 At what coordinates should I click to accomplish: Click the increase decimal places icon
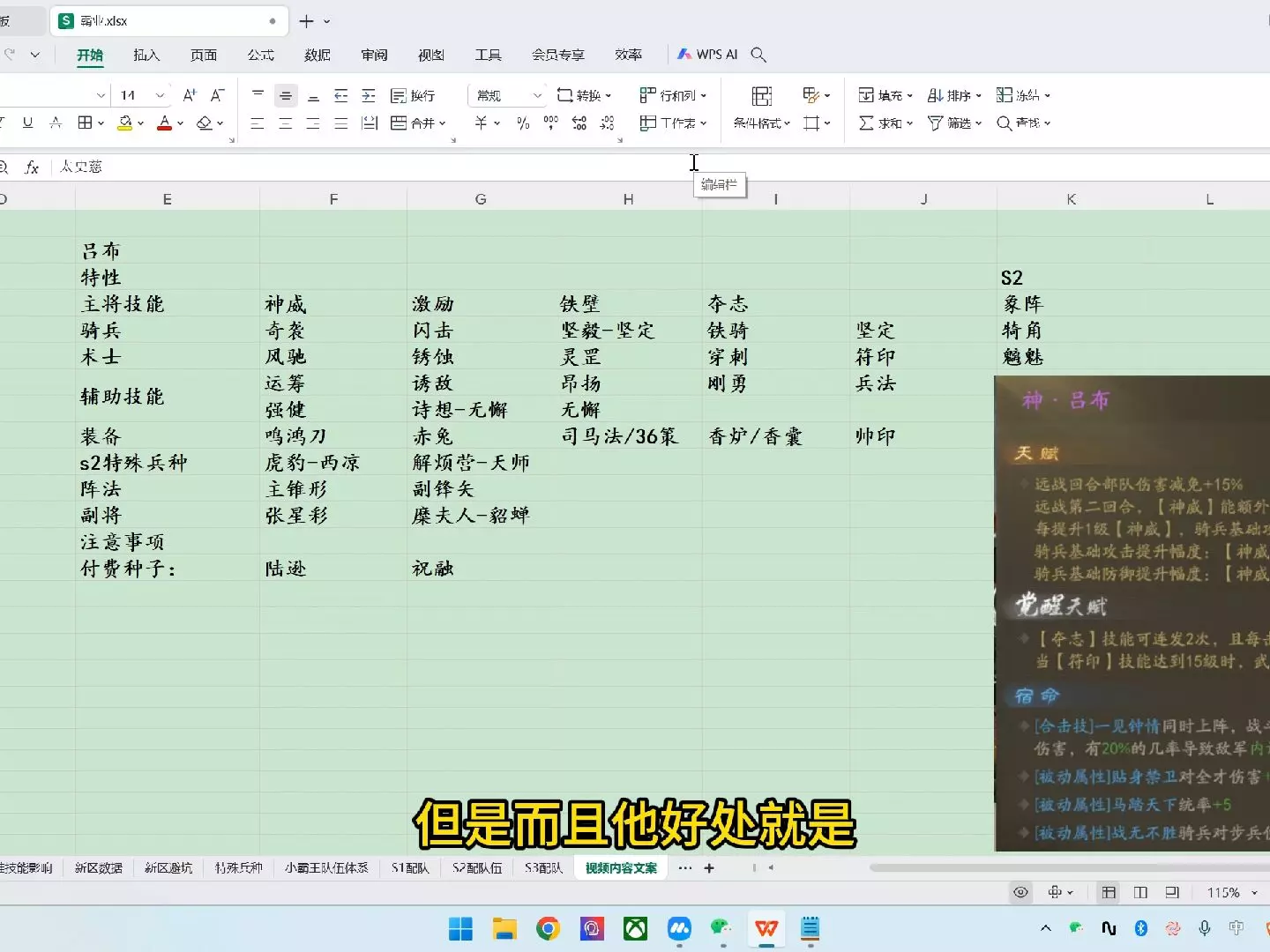[579, 123]
